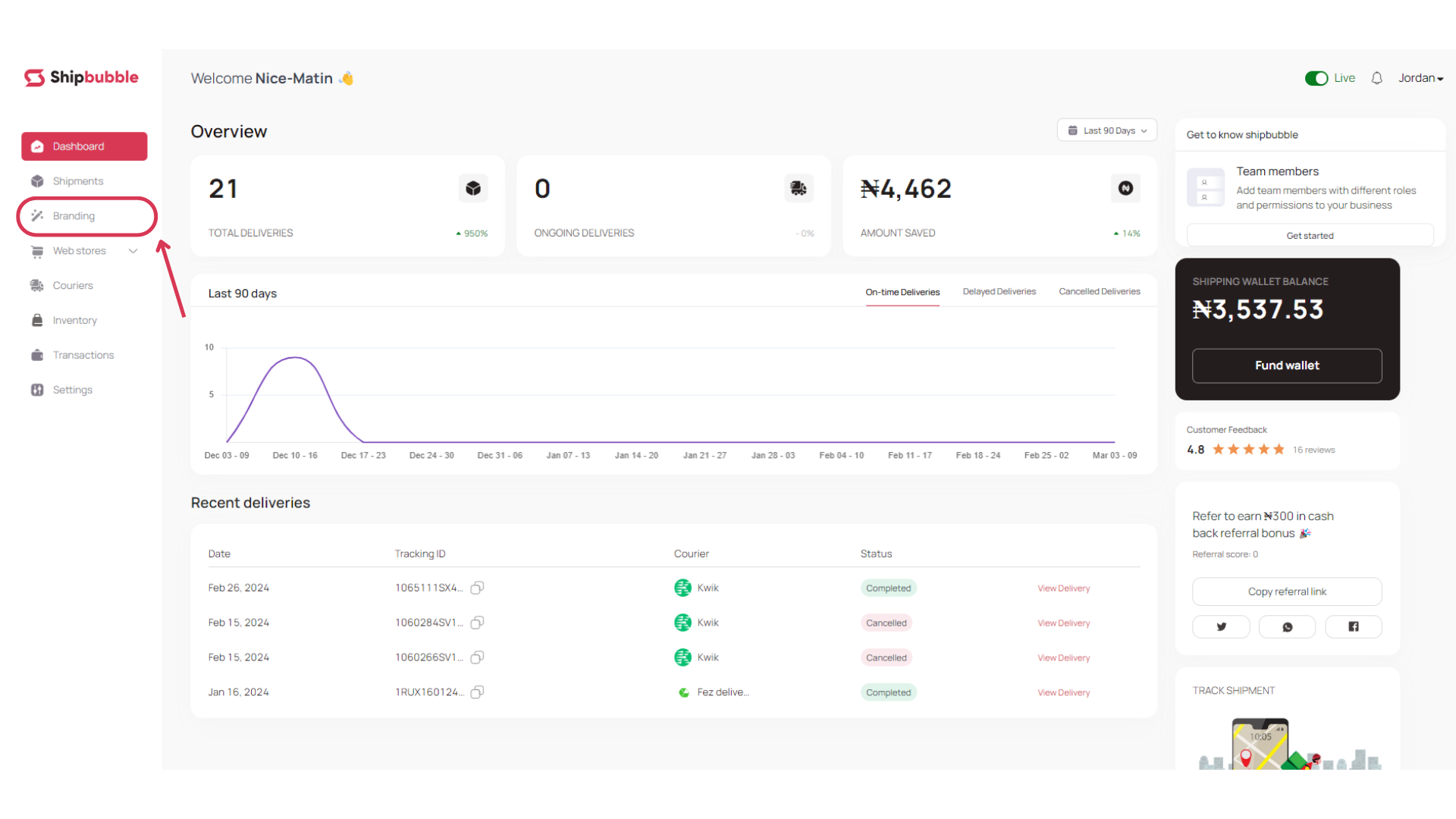This screenshot has width=1456, height=819.
Task: Switch to Cancelled Deliveries tab
Action: pos(1099,292)
